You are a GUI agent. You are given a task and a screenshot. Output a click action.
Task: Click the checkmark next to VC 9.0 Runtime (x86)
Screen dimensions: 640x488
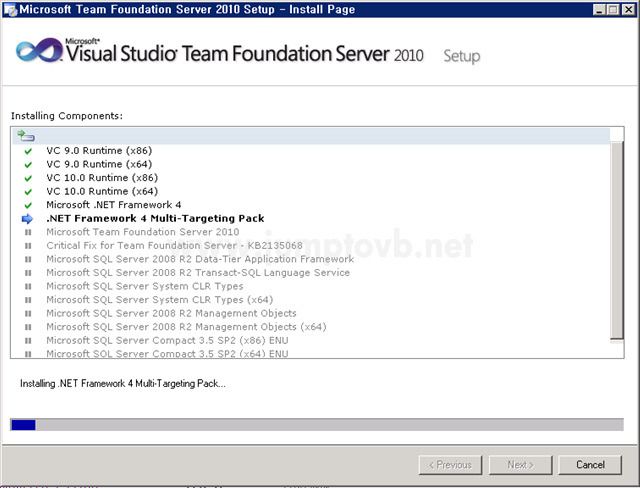tap(28, 151)
